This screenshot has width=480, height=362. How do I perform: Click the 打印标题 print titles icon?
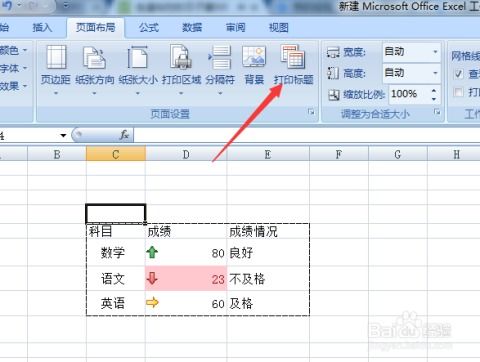tap(293, 57)
